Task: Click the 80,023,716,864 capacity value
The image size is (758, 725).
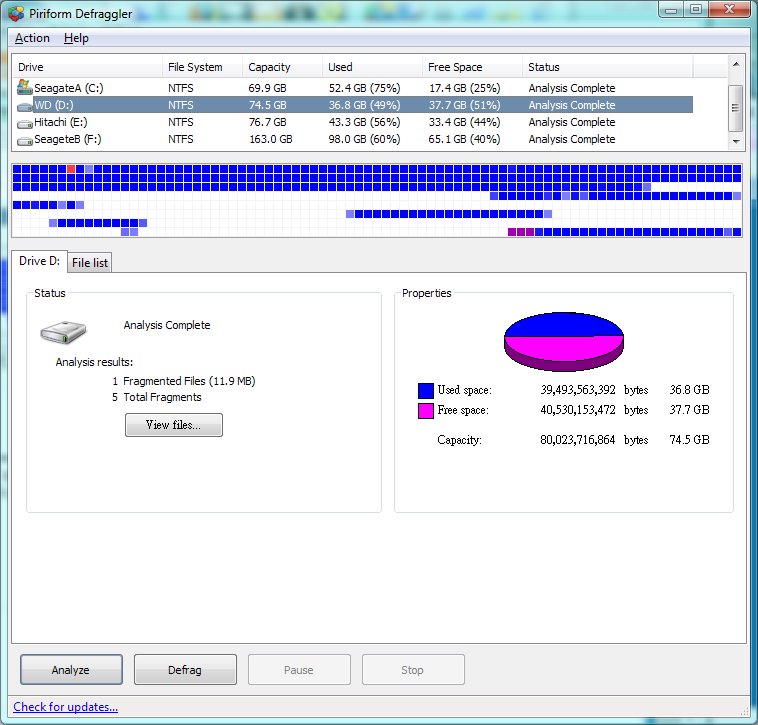Action: [578, 440]
